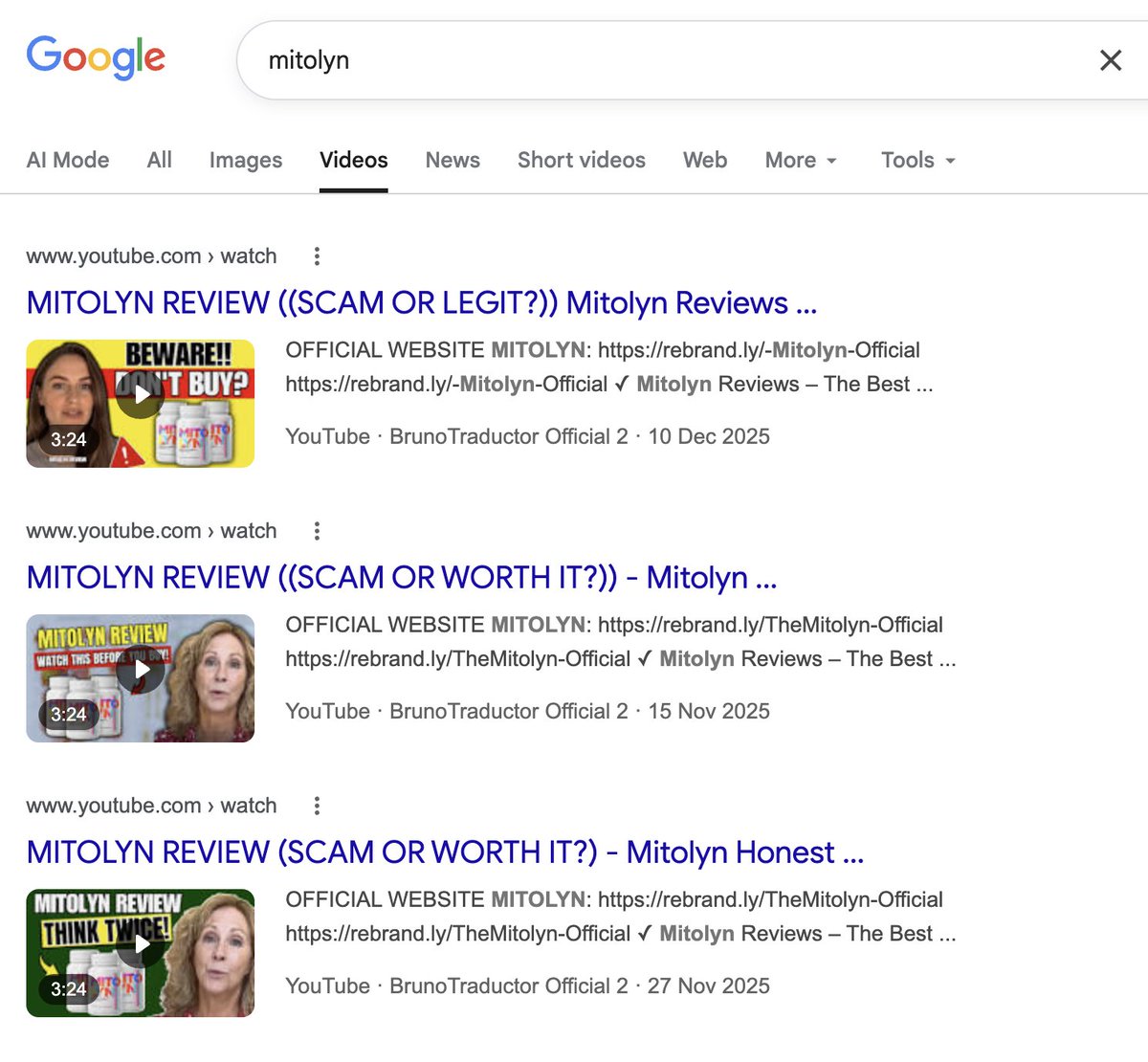Click the rebrand.ly/-Mitolyn-Official snippet text
The image size is (1148, 1062).
(609, 367)
